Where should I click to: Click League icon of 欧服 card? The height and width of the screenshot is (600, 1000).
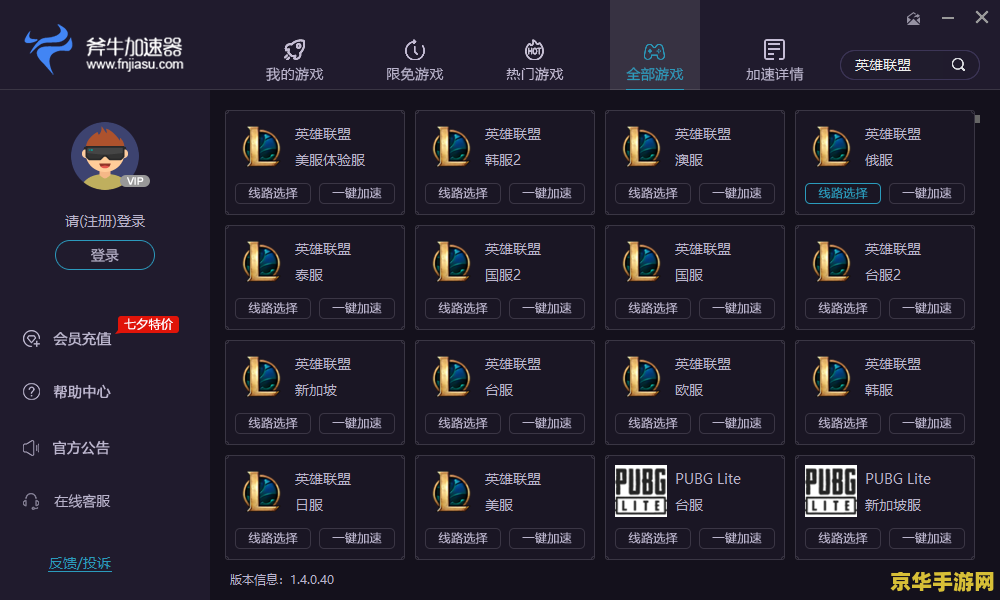click(x=642, y=376)
